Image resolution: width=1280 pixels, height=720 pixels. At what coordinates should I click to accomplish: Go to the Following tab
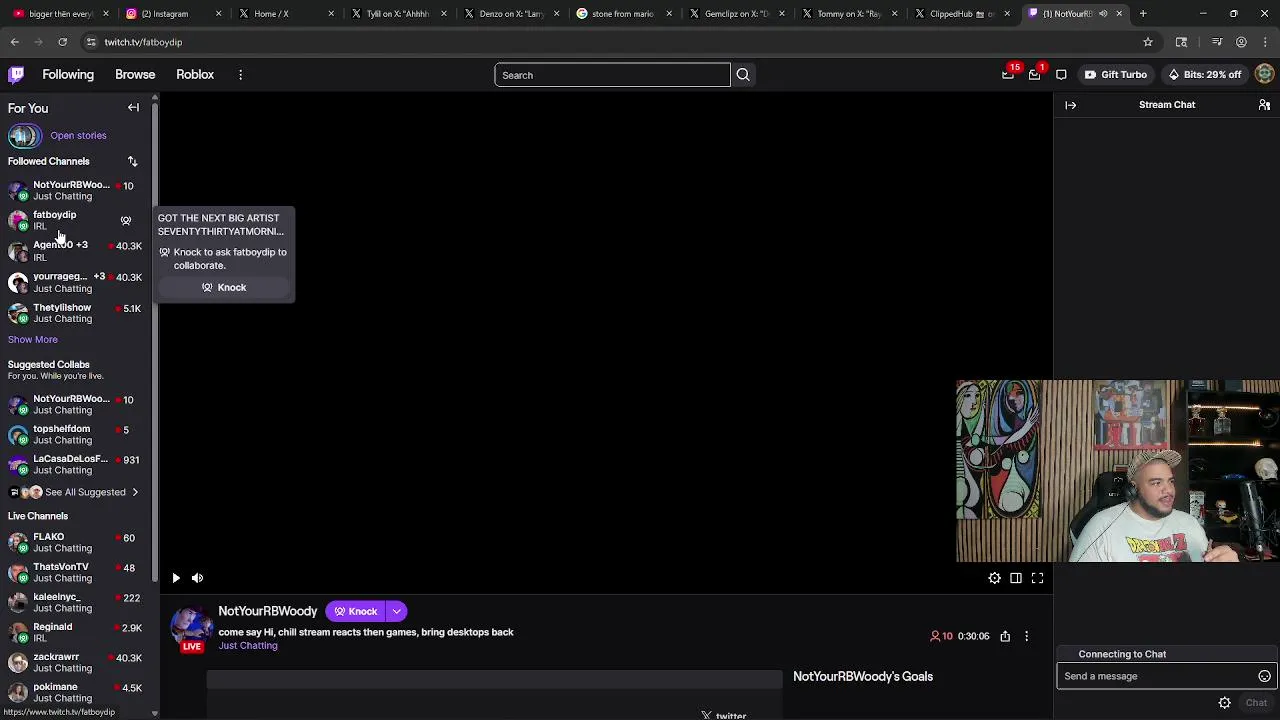[x=68, y=75]
